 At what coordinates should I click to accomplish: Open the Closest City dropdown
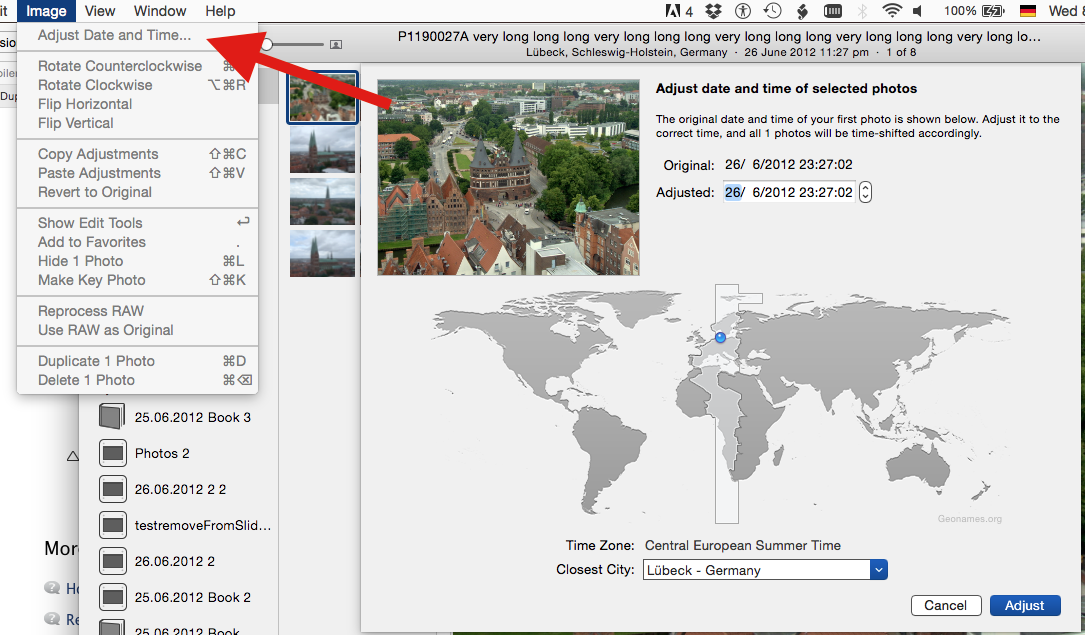click(765, 570)
